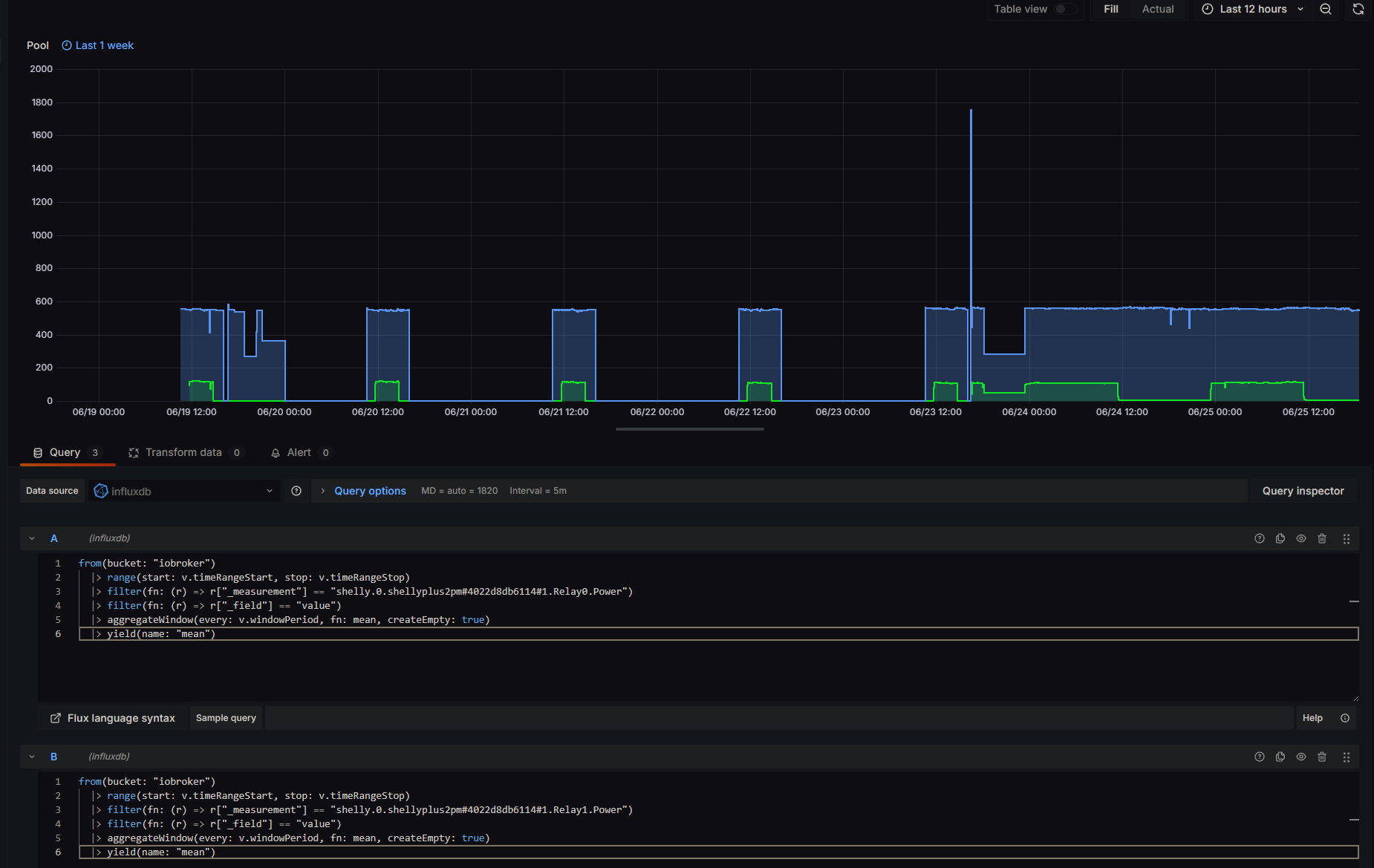
Task: Click the zoom out time range icon
Action: click(1326, 9)
